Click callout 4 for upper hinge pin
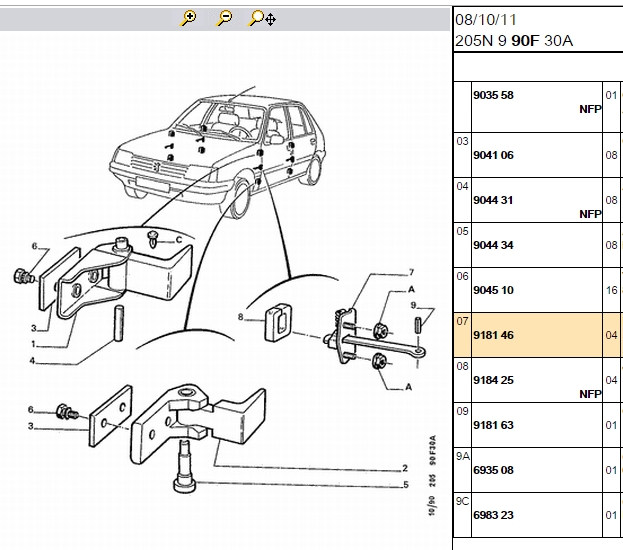This screenshot has width=623, height=550. click(x=32, y=361)
